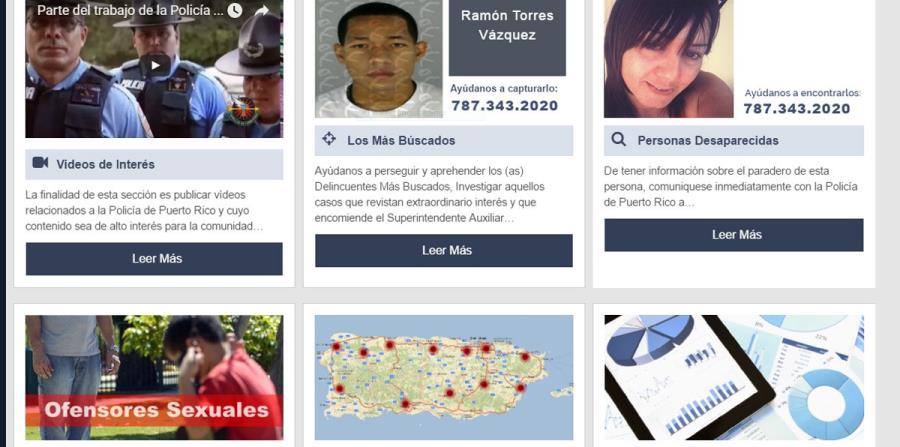
Task: Click the watch later clock icon
Action: [x=234, y=10]
